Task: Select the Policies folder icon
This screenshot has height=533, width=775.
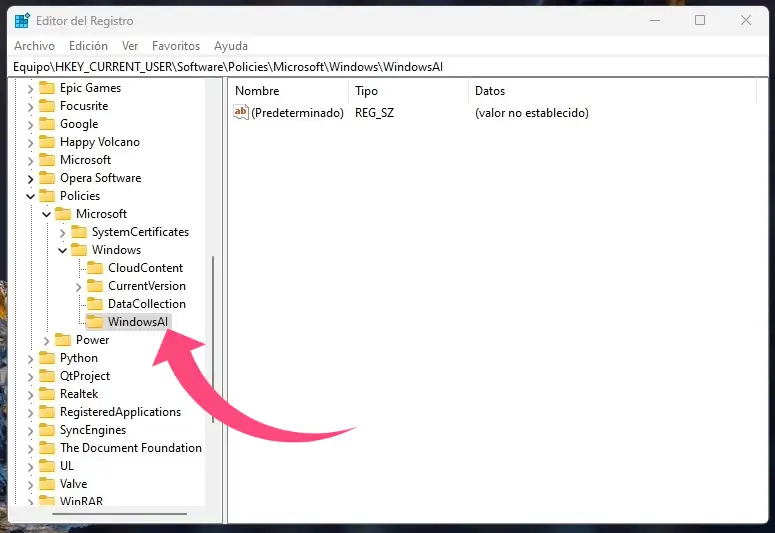Action: point(47,196)
